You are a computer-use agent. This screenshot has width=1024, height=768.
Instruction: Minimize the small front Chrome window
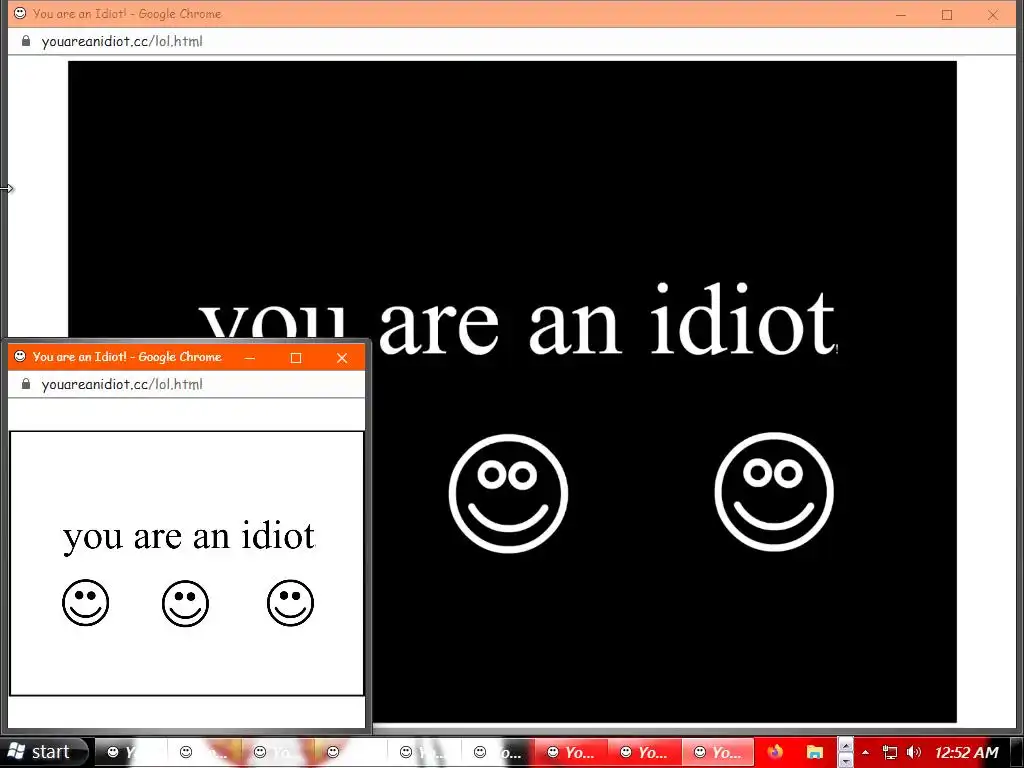tap(249, 357)
